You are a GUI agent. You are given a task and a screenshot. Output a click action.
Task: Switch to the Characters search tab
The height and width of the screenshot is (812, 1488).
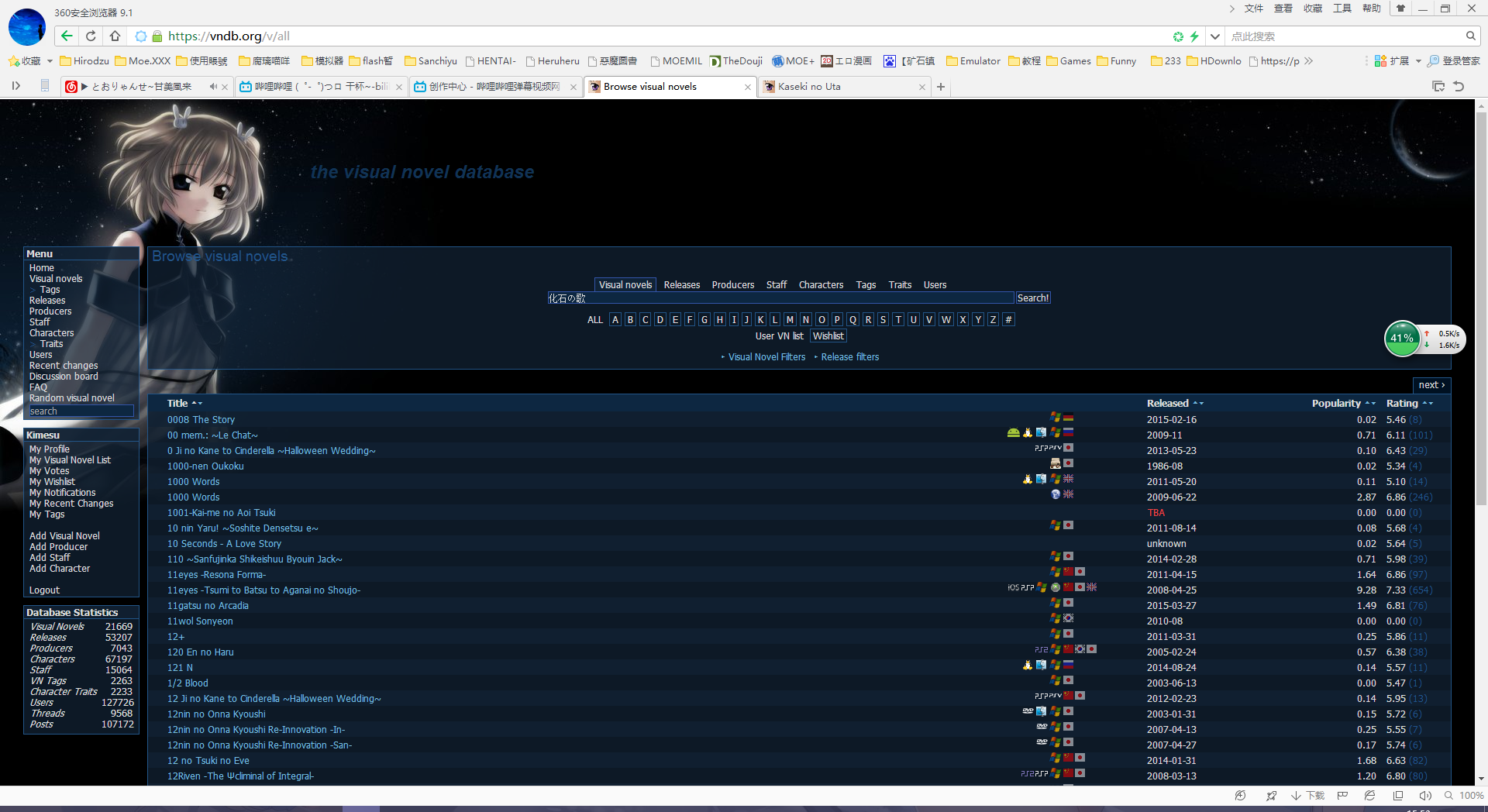[x=821, y=285]
